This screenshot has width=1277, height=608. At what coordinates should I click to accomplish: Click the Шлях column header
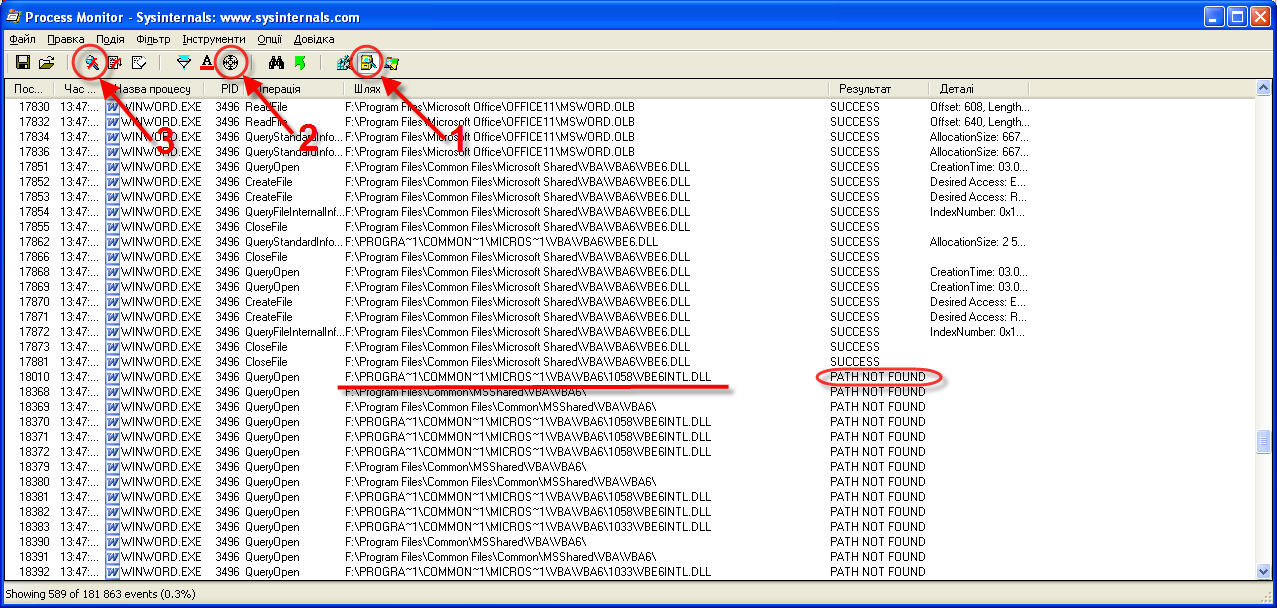[586, 89]
